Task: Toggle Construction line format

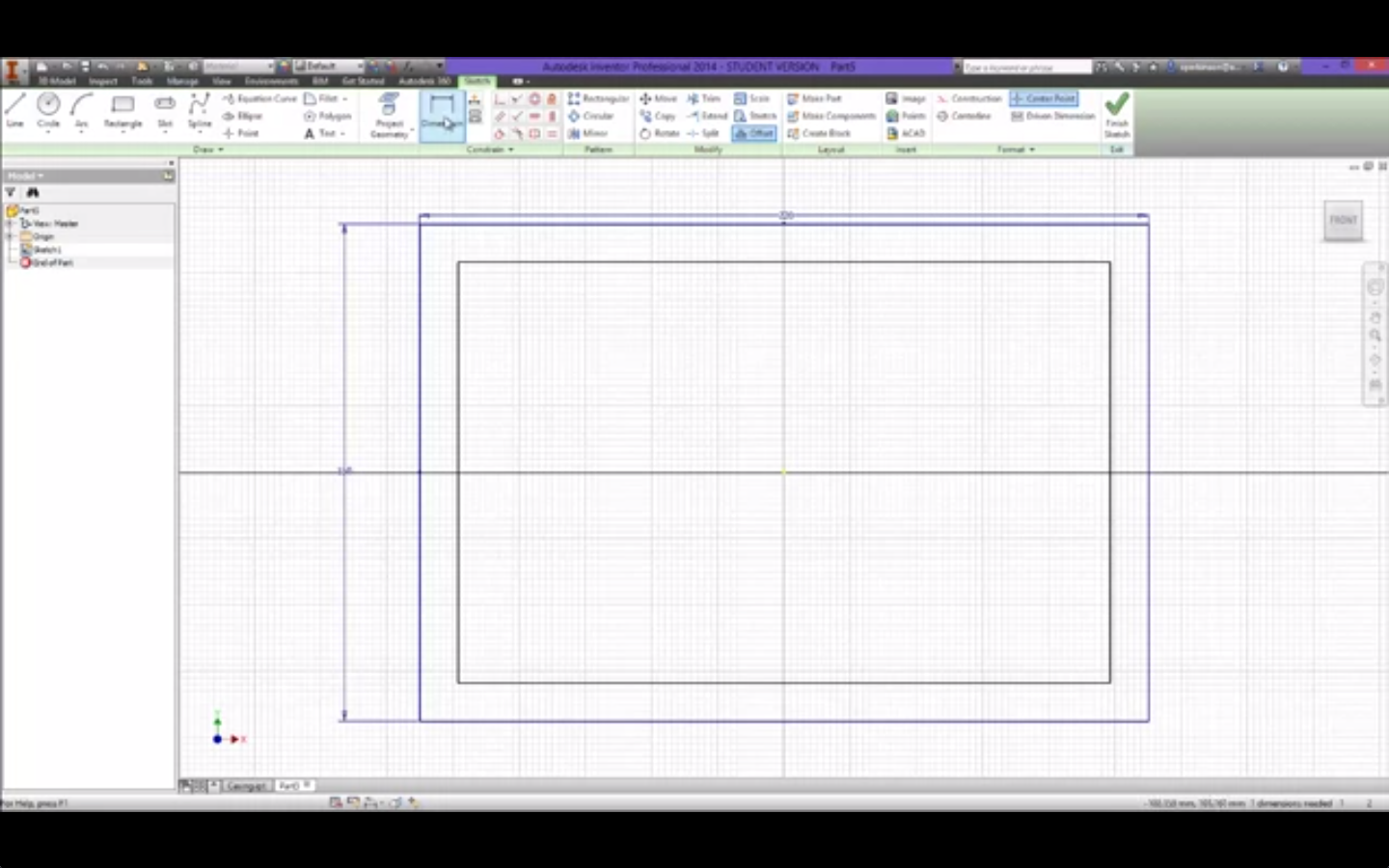Action: (969, 98)
